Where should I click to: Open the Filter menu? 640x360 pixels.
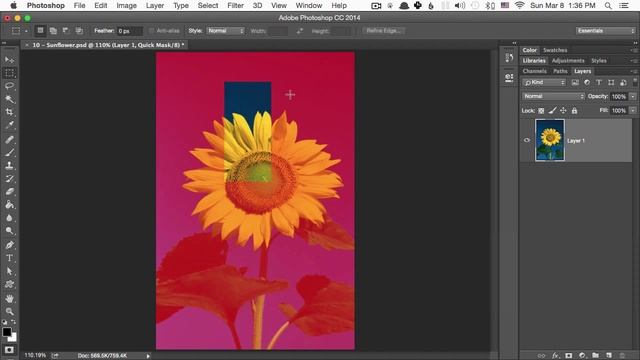235,6
